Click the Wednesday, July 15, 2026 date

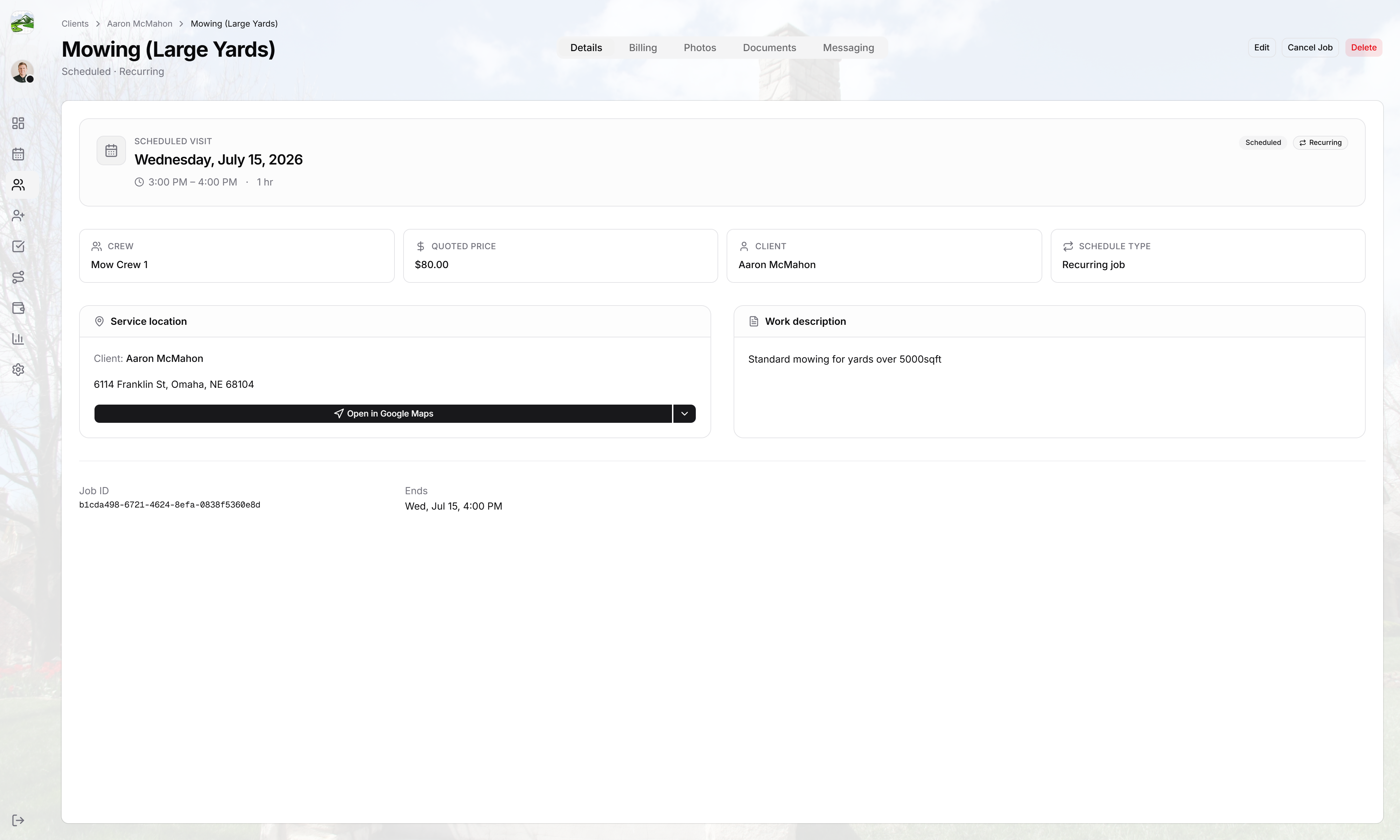point(218,160)
